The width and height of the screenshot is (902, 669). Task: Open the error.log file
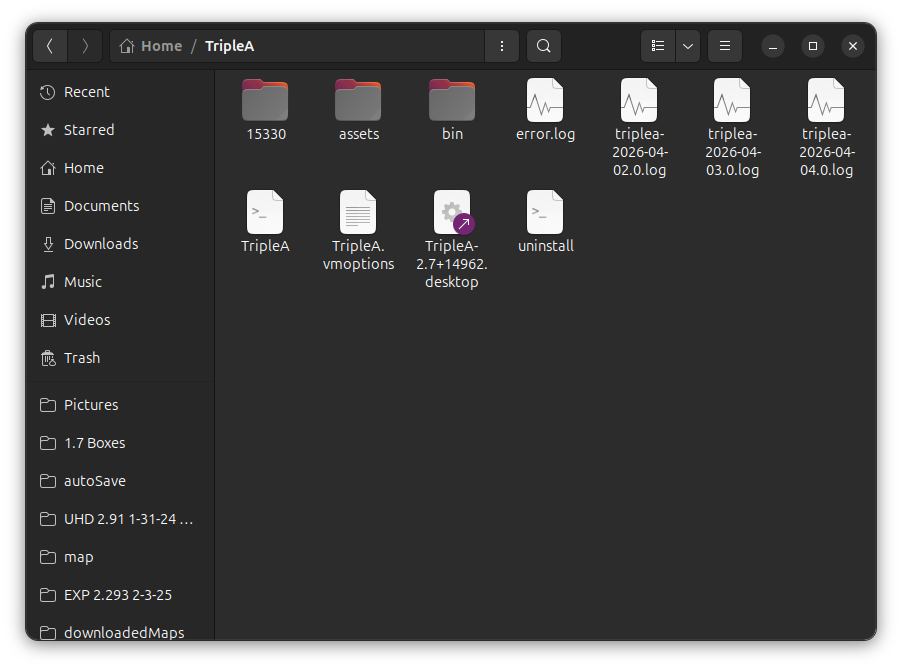(545, 105)
